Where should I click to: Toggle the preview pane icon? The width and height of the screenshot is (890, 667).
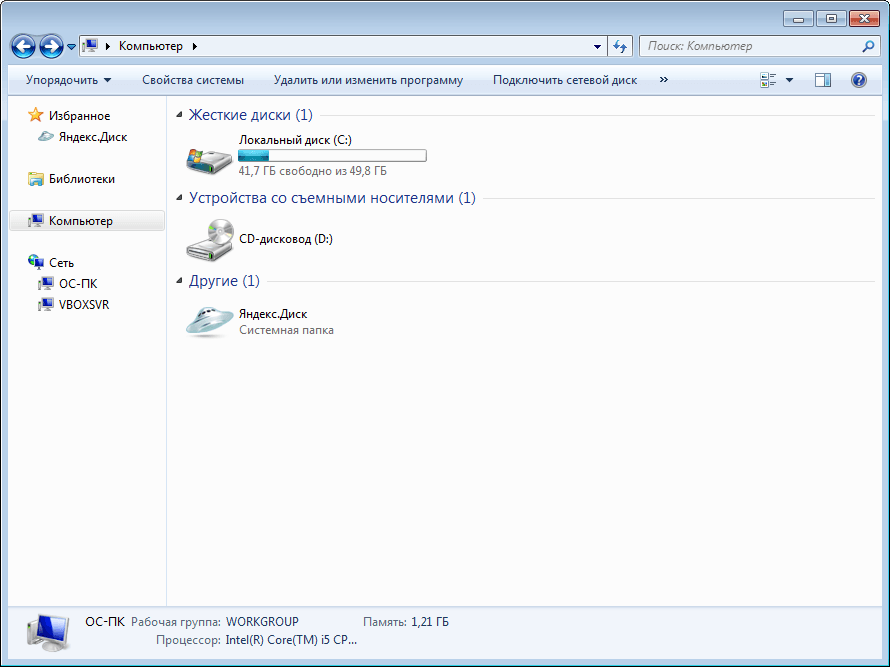[822, 80]
